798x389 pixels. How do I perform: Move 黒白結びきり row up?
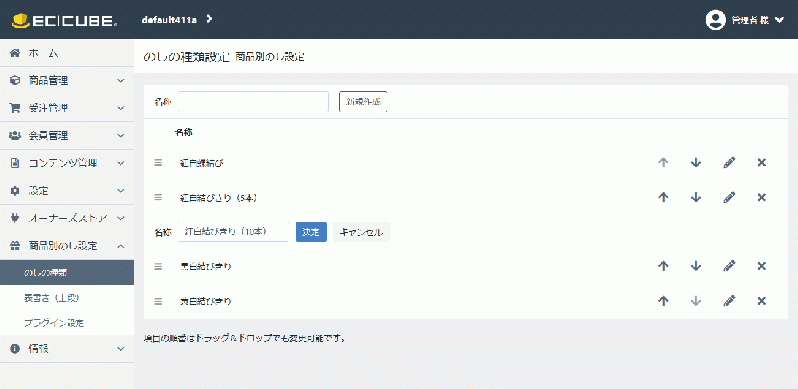tap(663, 266)
